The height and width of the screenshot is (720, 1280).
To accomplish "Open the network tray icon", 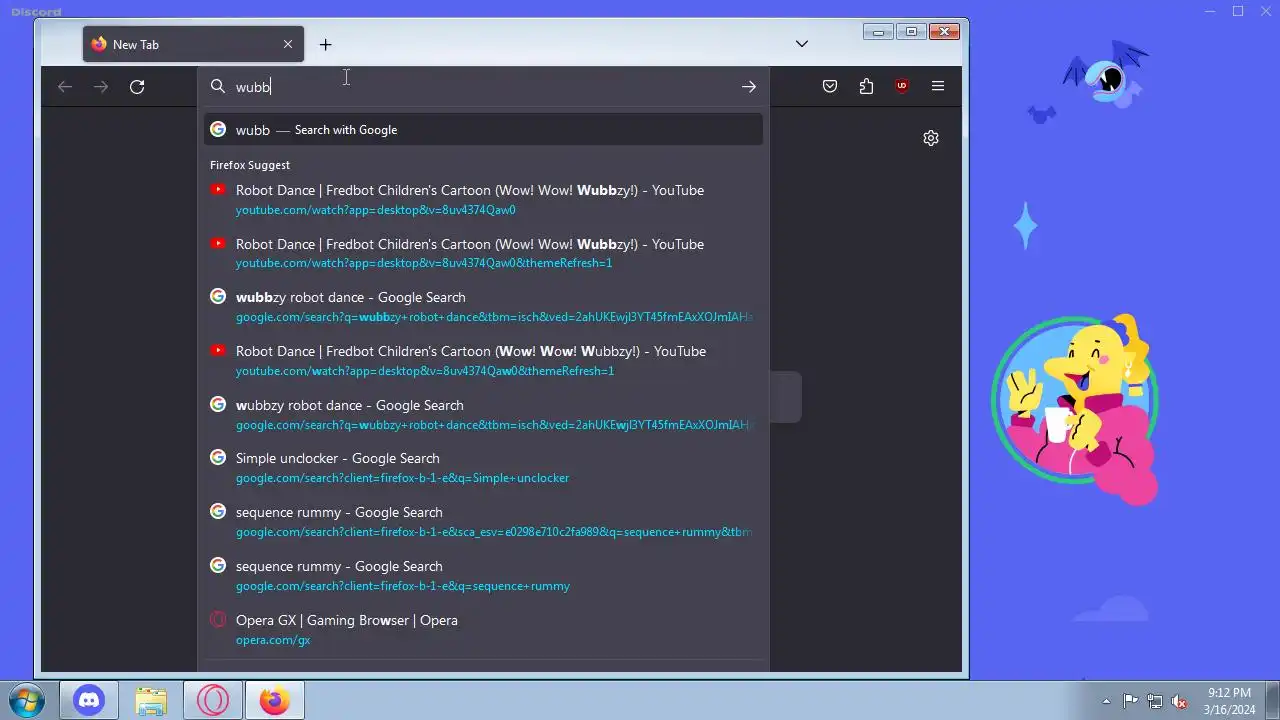I will click(1155, 701).
